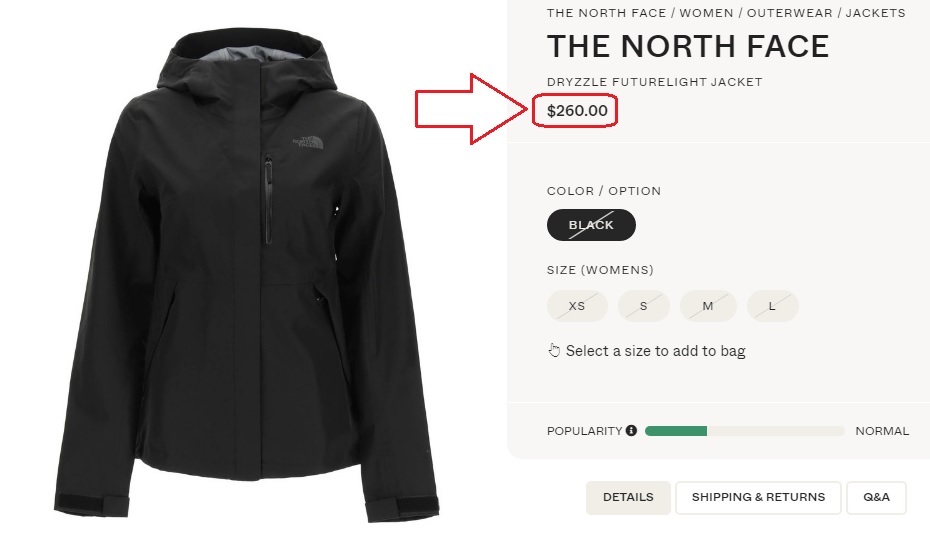
Task: Click the popularity progress bar
Action: (744, 431)
